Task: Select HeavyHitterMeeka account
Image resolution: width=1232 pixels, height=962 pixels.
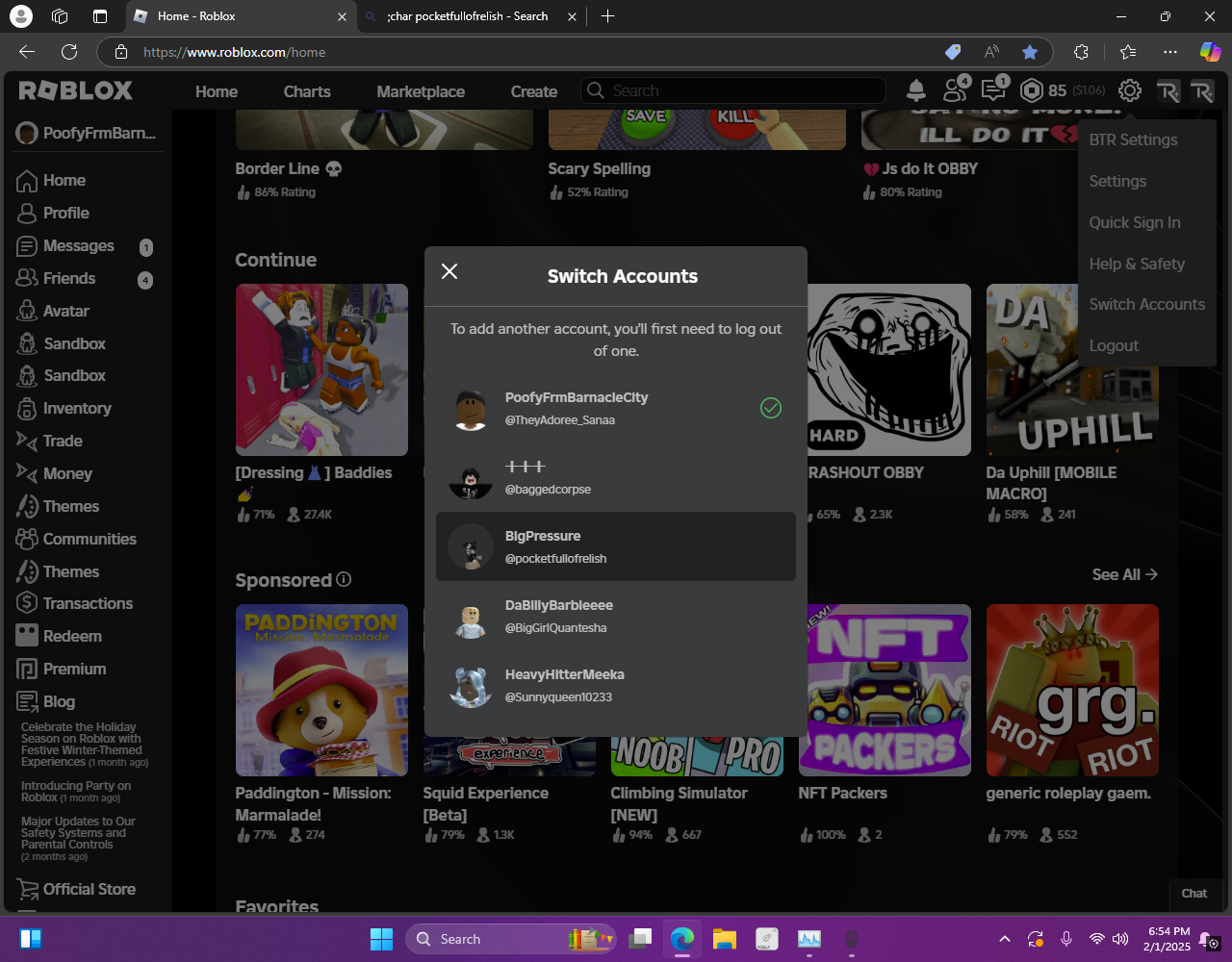Action: (616, 685)
